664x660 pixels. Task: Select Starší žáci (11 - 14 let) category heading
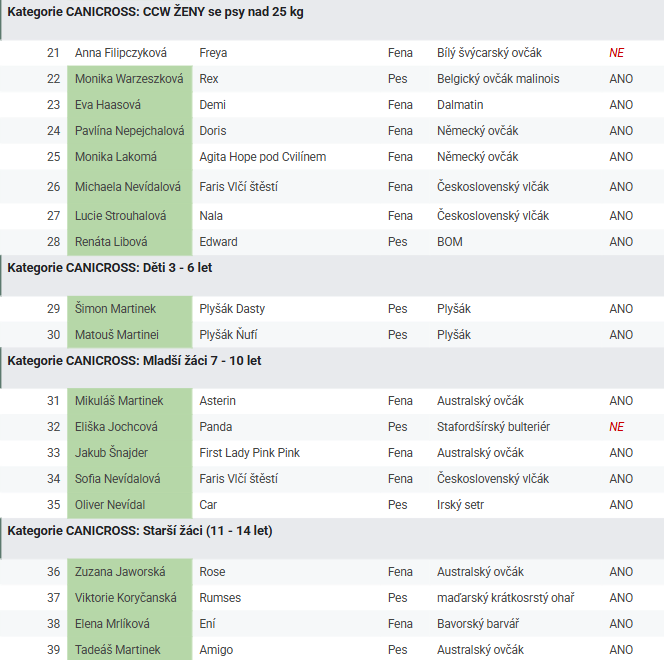click(x=140, y=531)
